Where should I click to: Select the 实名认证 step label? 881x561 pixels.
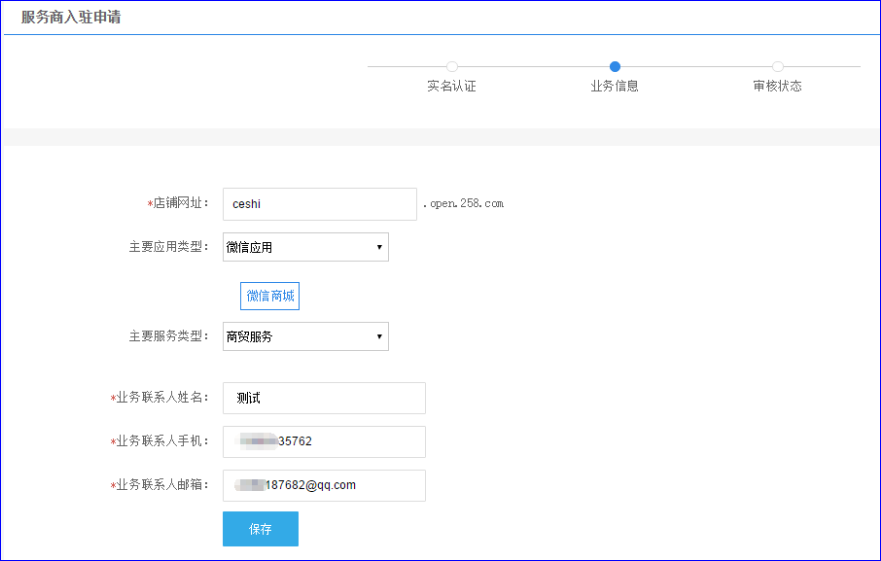(452, 86)
